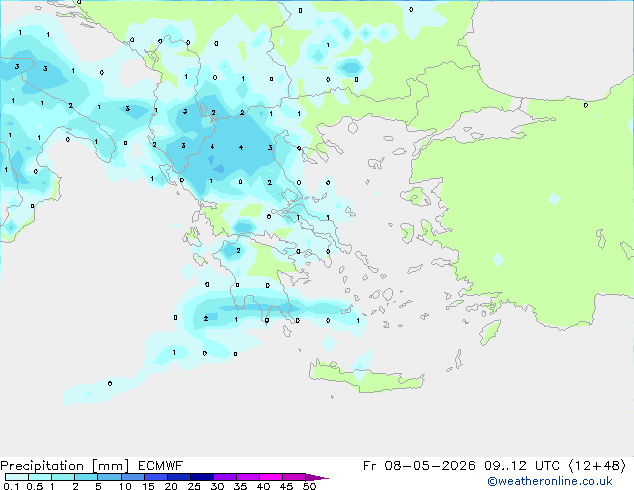Click the dark blue swatch for 20–25 mm
634x490 pixels.
(x=178, y=477)
